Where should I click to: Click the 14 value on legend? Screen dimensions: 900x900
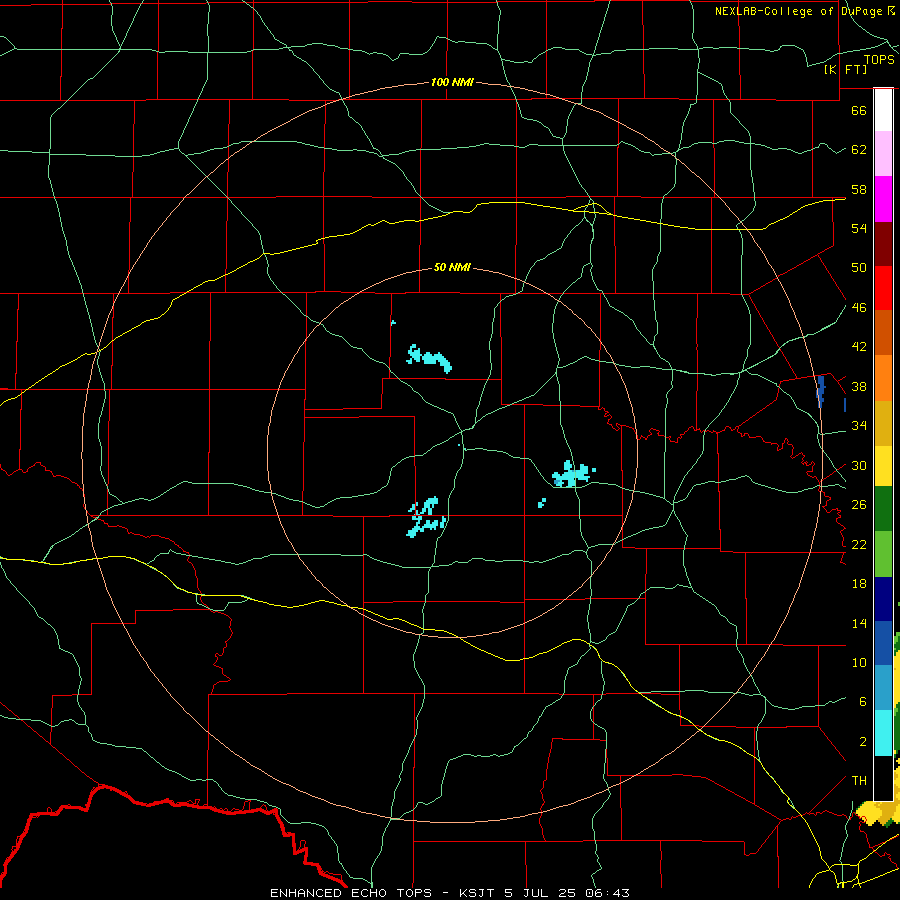coord(859,623)
